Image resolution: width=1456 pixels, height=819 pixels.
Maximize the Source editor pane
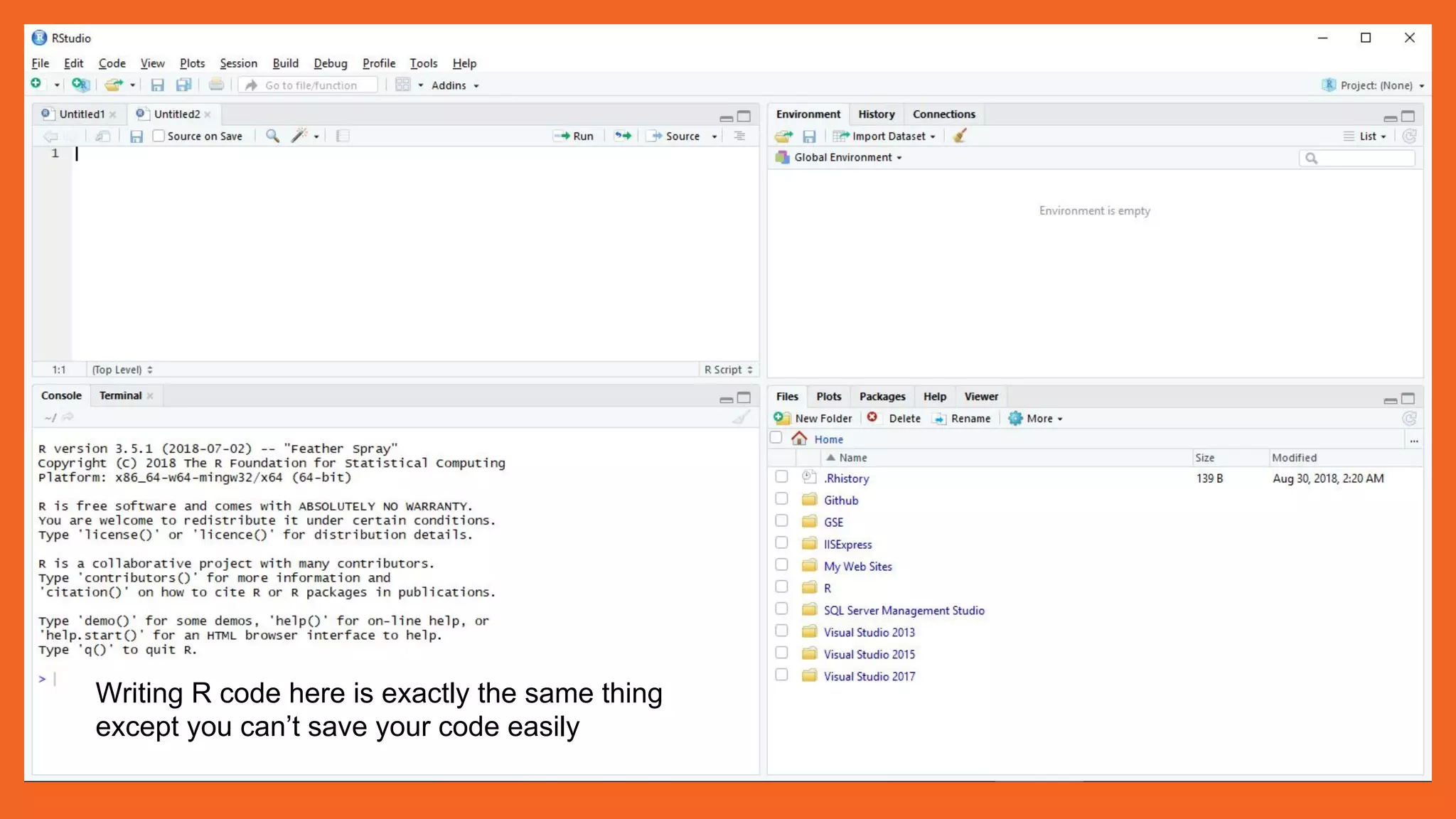[x=744, y=116]
